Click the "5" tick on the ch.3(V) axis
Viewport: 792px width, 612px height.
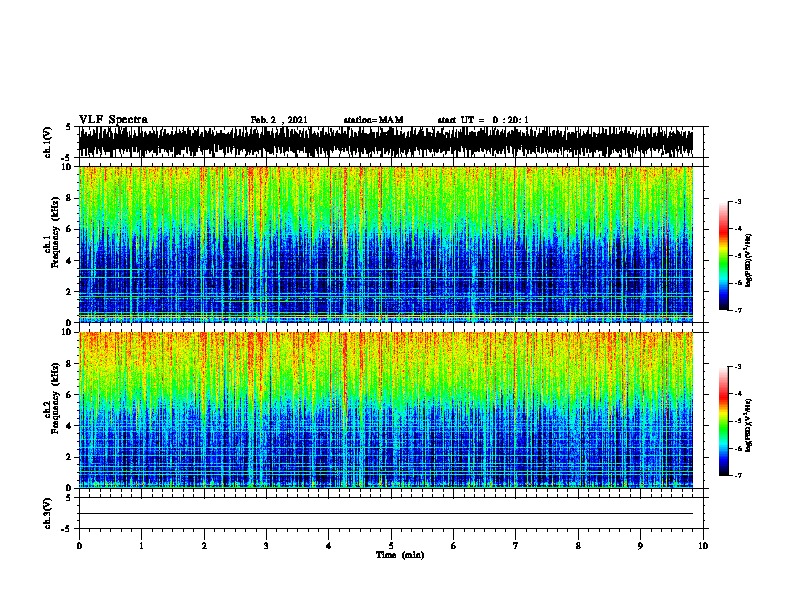click(68, 498)
